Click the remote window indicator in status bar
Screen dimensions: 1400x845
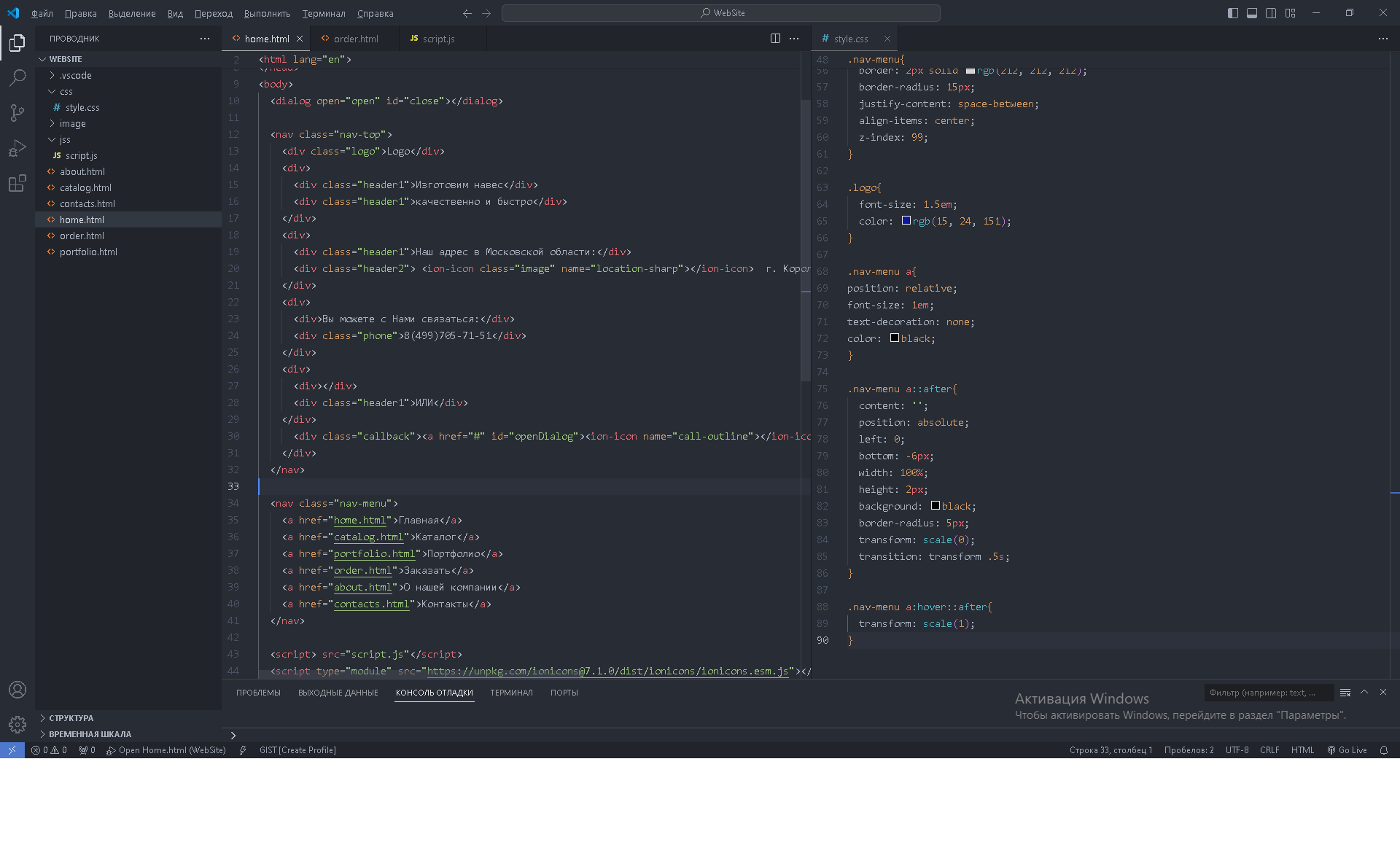12,750
